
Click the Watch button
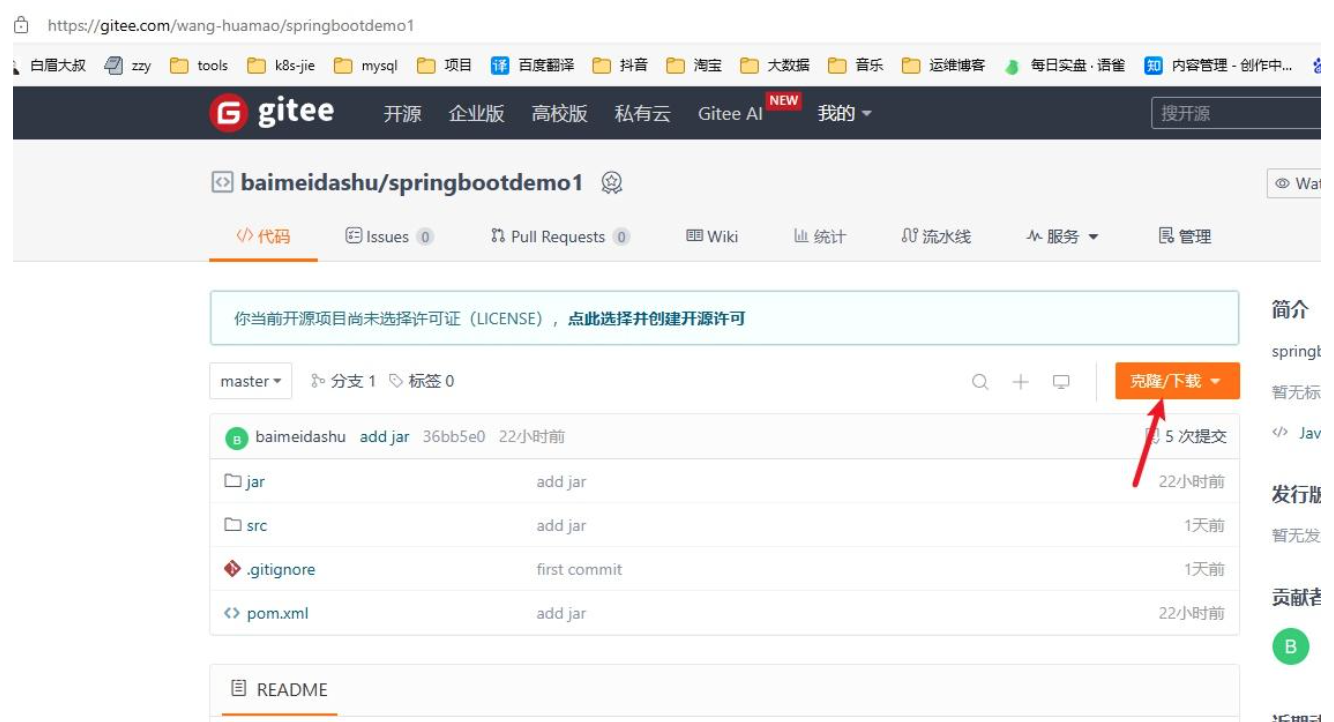point(1295,184)
